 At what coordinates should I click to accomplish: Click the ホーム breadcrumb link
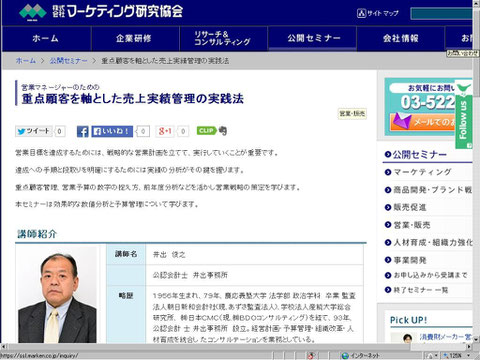[x=26, y=61]
